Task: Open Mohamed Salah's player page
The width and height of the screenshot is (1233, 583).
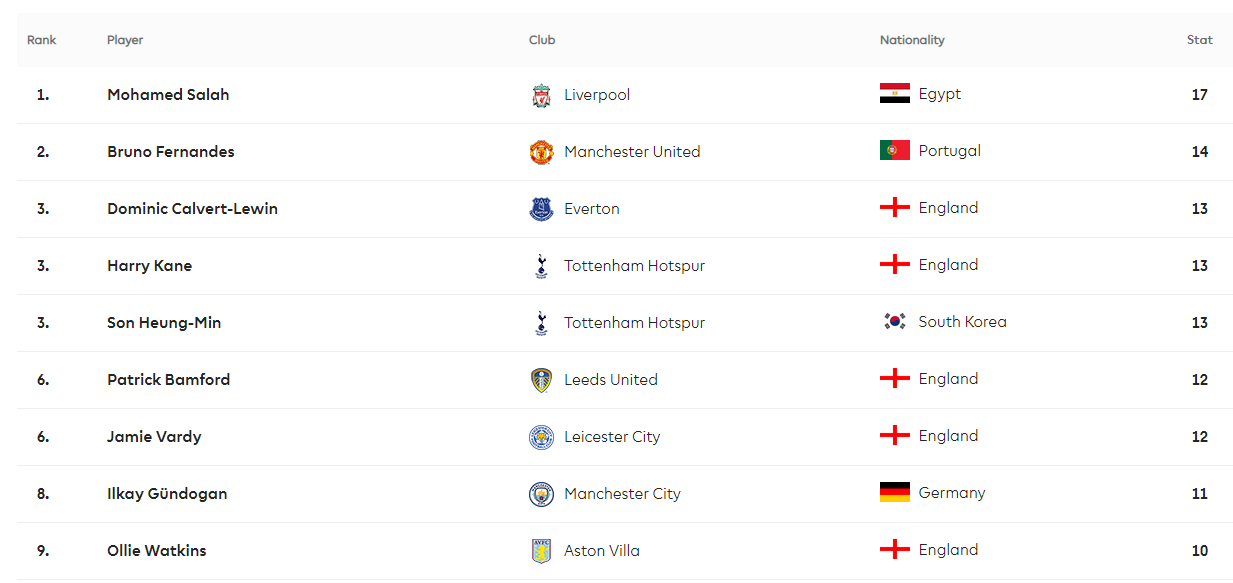Action: [168, 95]
